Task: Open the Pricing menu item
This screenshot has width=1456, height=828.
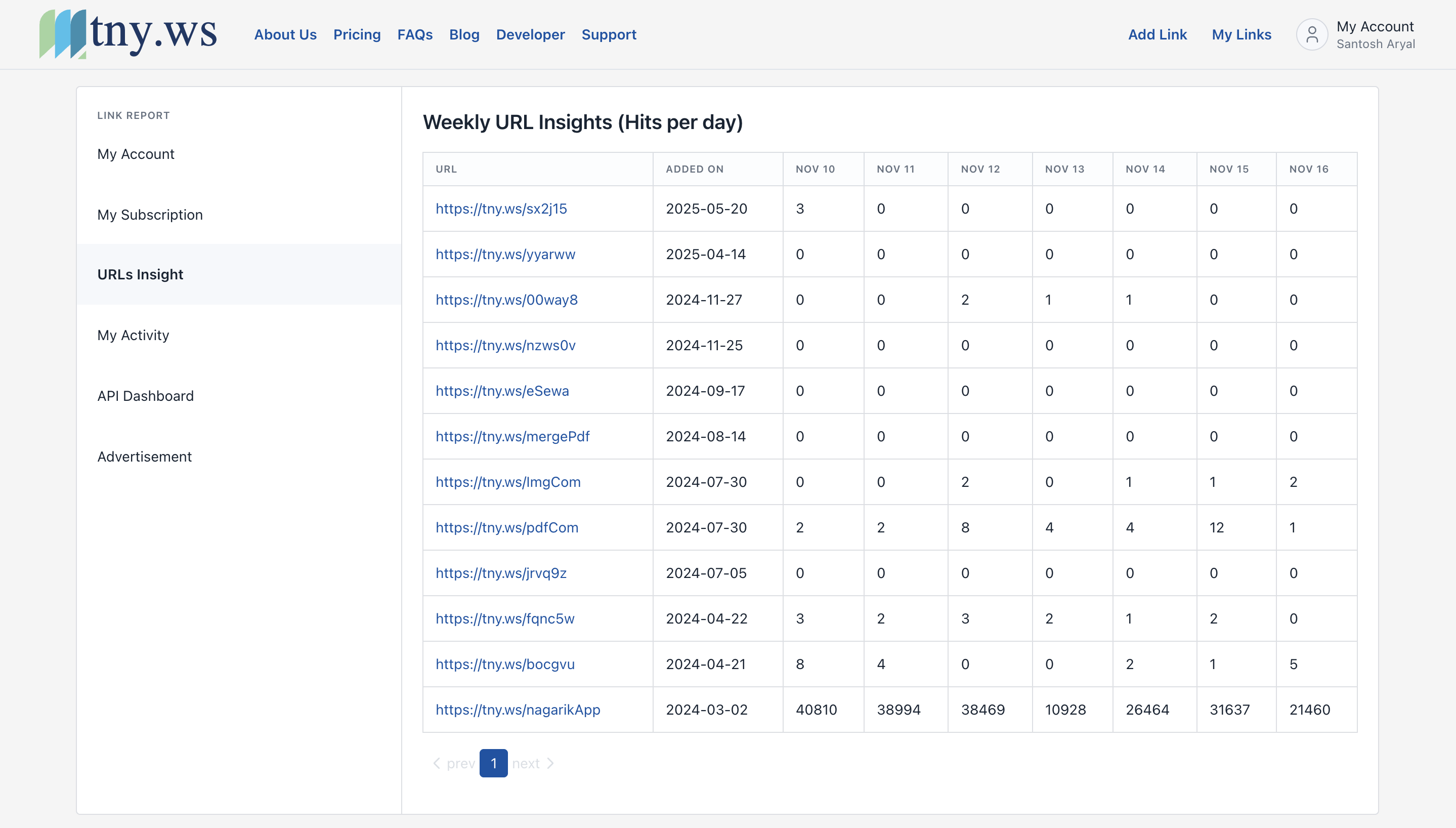Action: pyautogui.click(x=357, y=34)
